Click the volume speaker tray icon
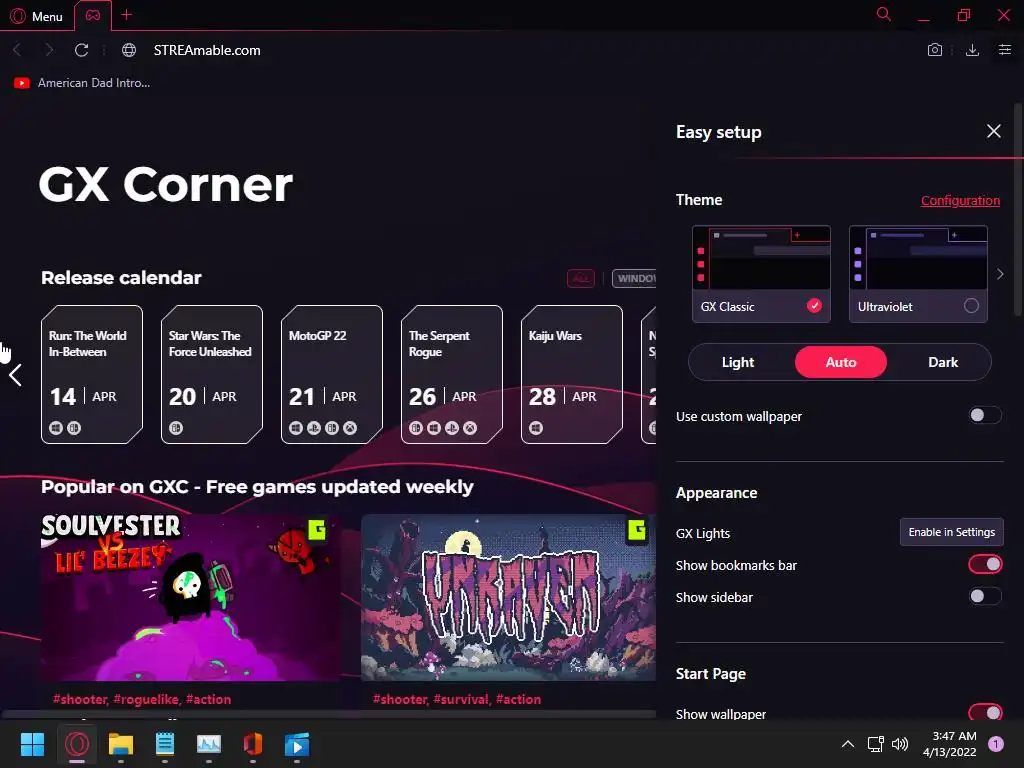The image size is (1024, 768). pos(900,744)
